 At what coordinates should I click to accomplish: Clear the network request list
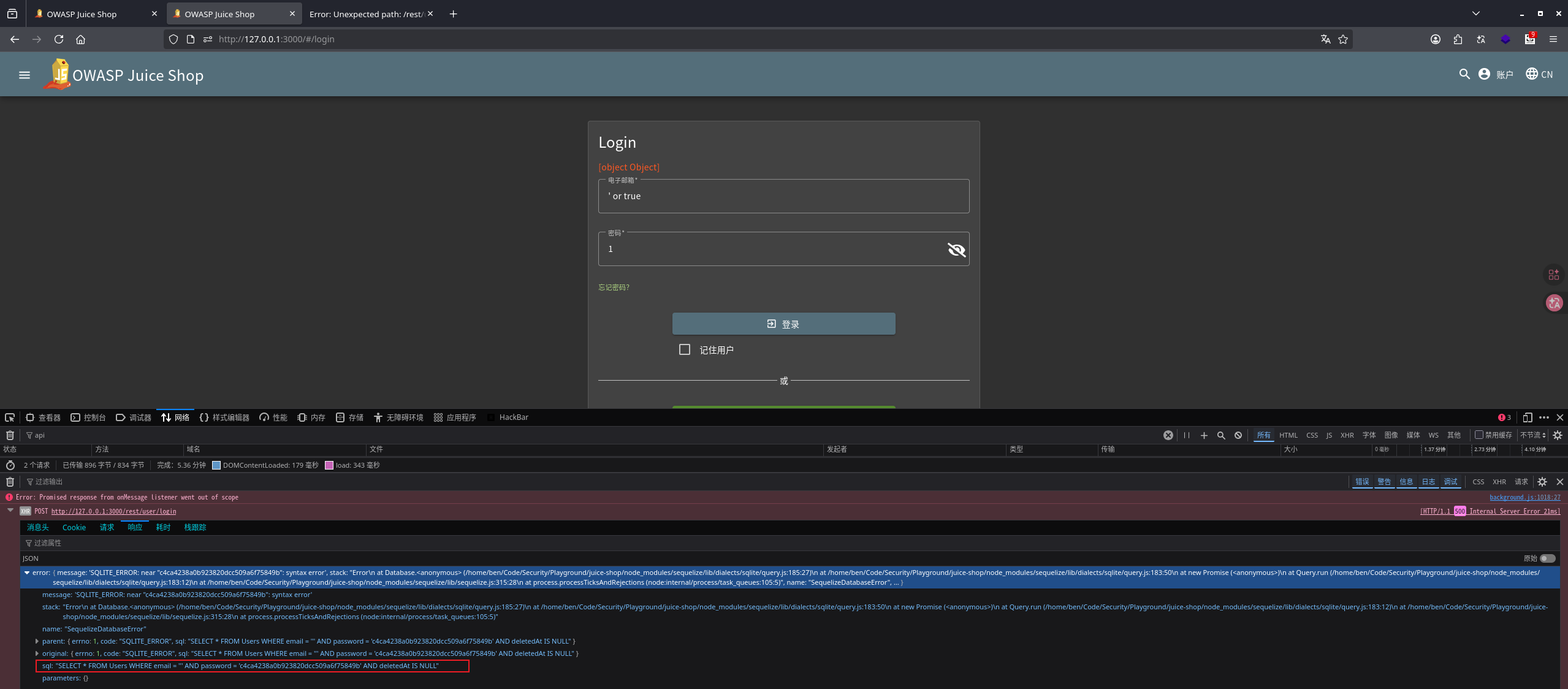(x=10, y=435)
